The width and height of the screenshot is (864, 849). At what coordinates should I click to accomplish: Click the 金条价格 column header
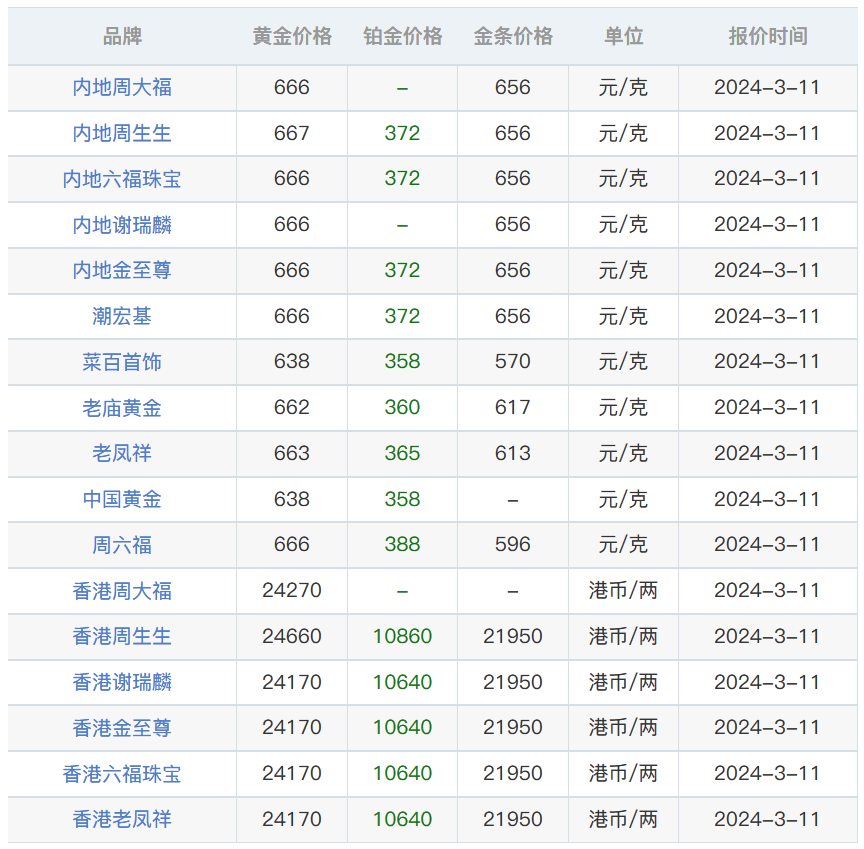tap(513, 36)
